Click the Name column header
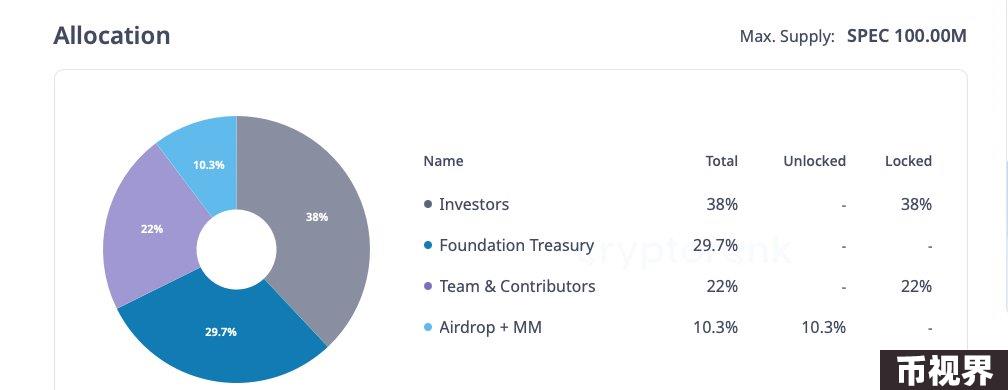The width and height of the screenshot is (1008, 390). pyautogui.click(x=443, y=161)
